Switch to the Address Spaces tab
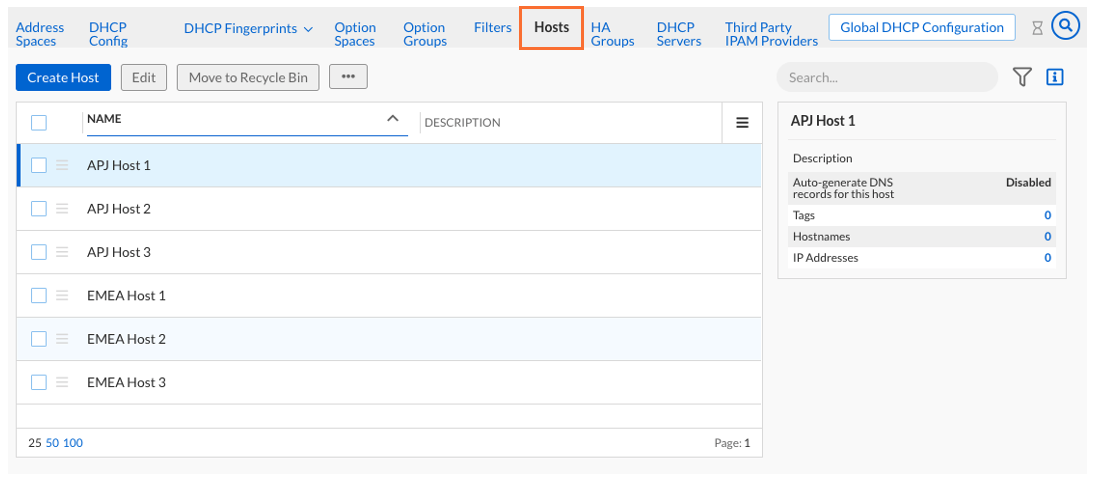The width and height of the screenshot is (1094, 482). click(x=40, y=34)
